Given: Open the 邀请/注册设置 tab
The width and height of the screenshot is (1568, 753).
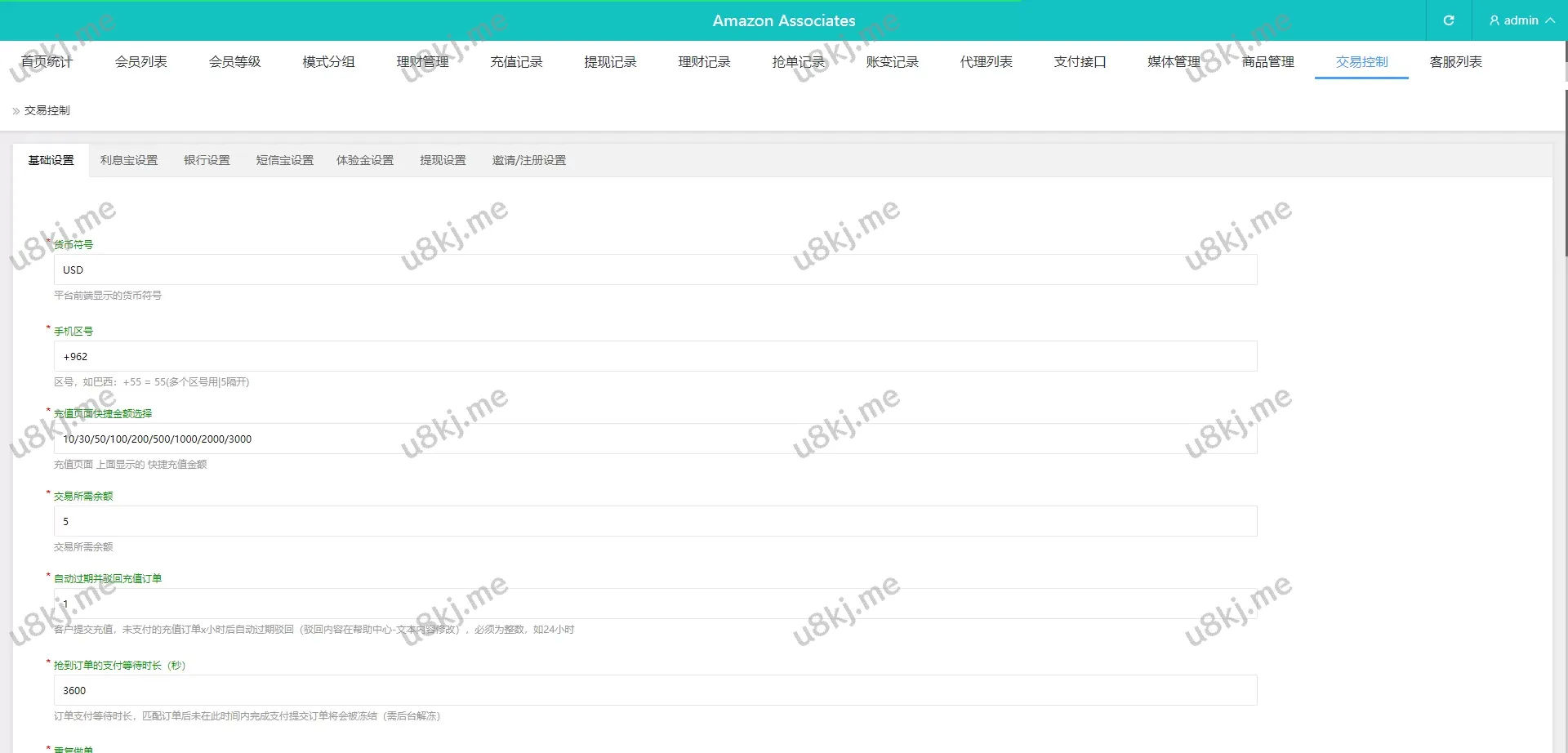Looking at the screenshot, I should click(528, 161).
